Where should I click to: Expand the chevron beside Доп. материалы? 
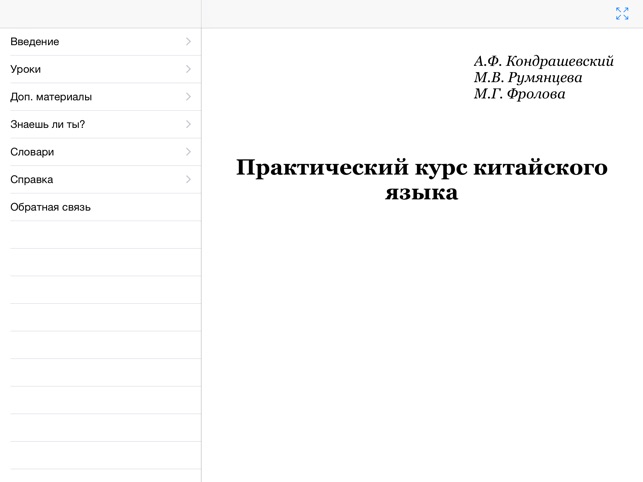(188, 96)
